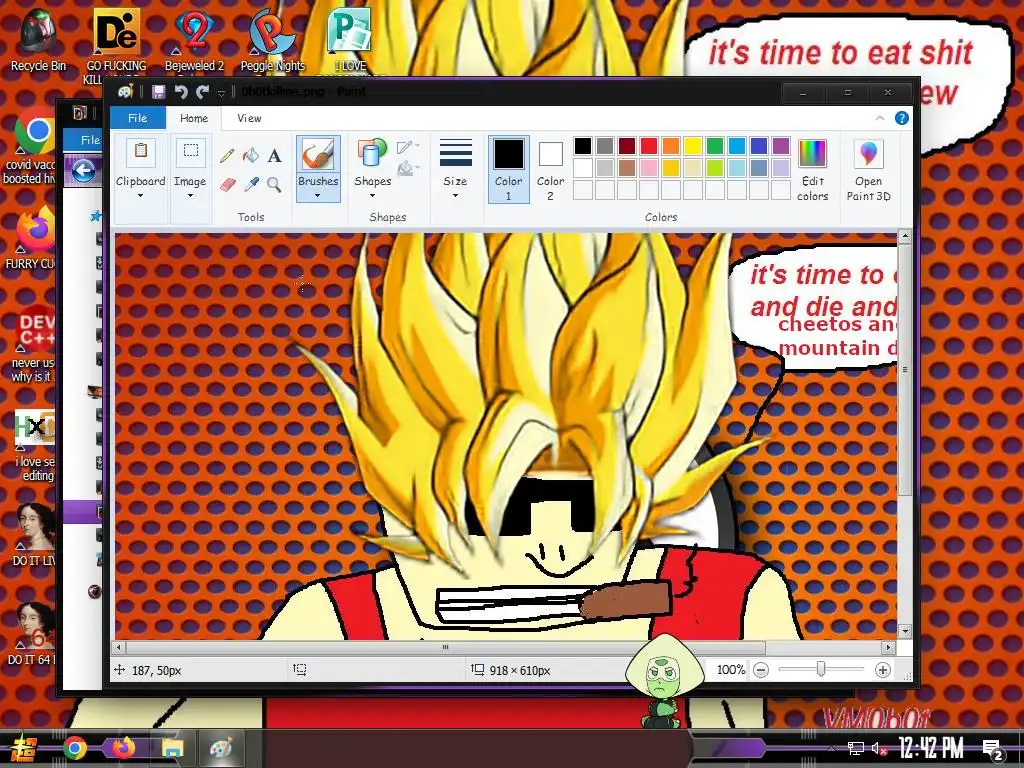Click the Clipboard paste icon
Viewport: 1024px width, 768px height.
pos(140,152)
